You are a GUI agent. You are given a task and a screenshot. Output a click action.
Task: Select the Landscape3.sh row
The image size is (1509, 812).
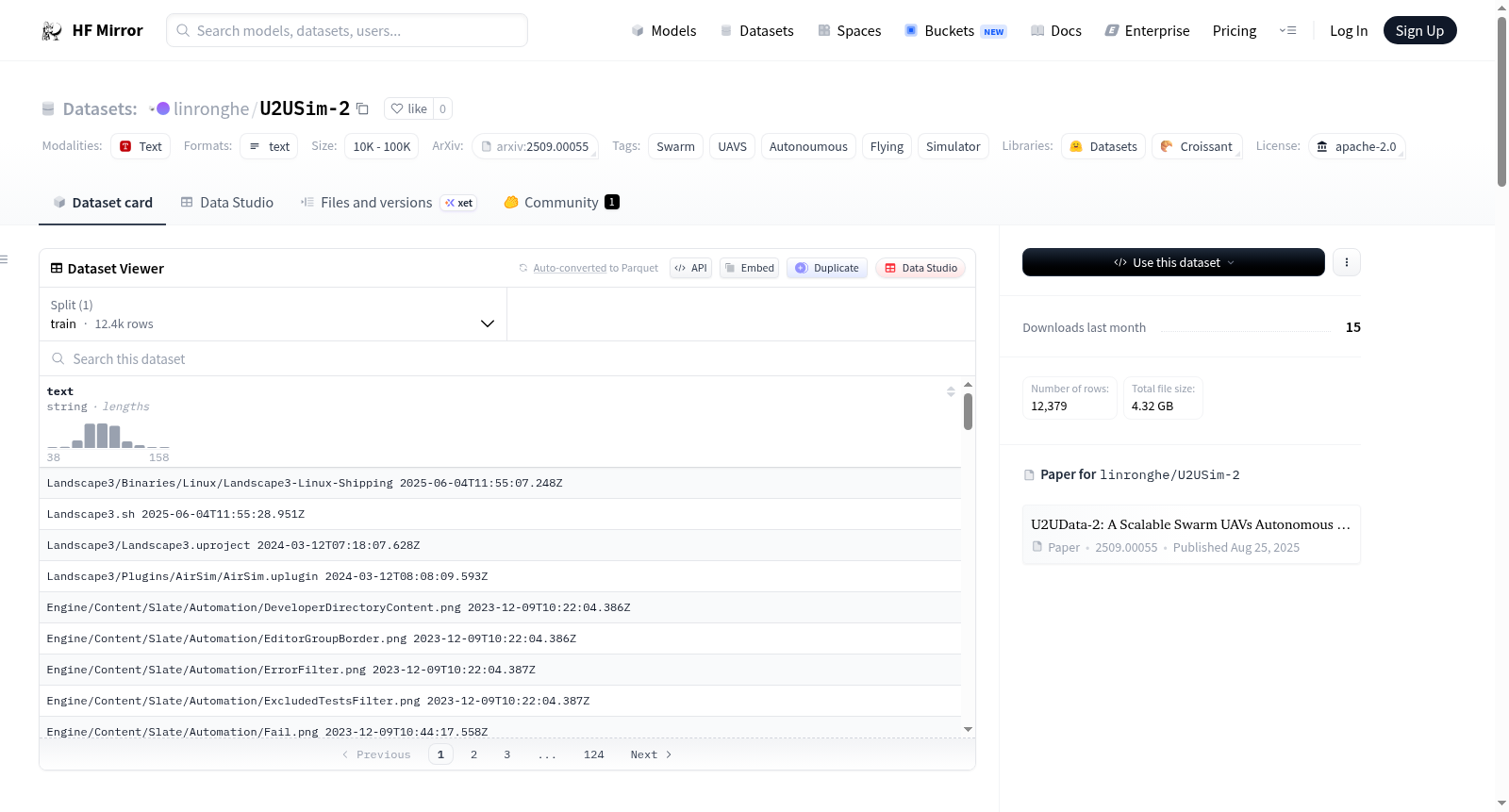tap(500, 514)
